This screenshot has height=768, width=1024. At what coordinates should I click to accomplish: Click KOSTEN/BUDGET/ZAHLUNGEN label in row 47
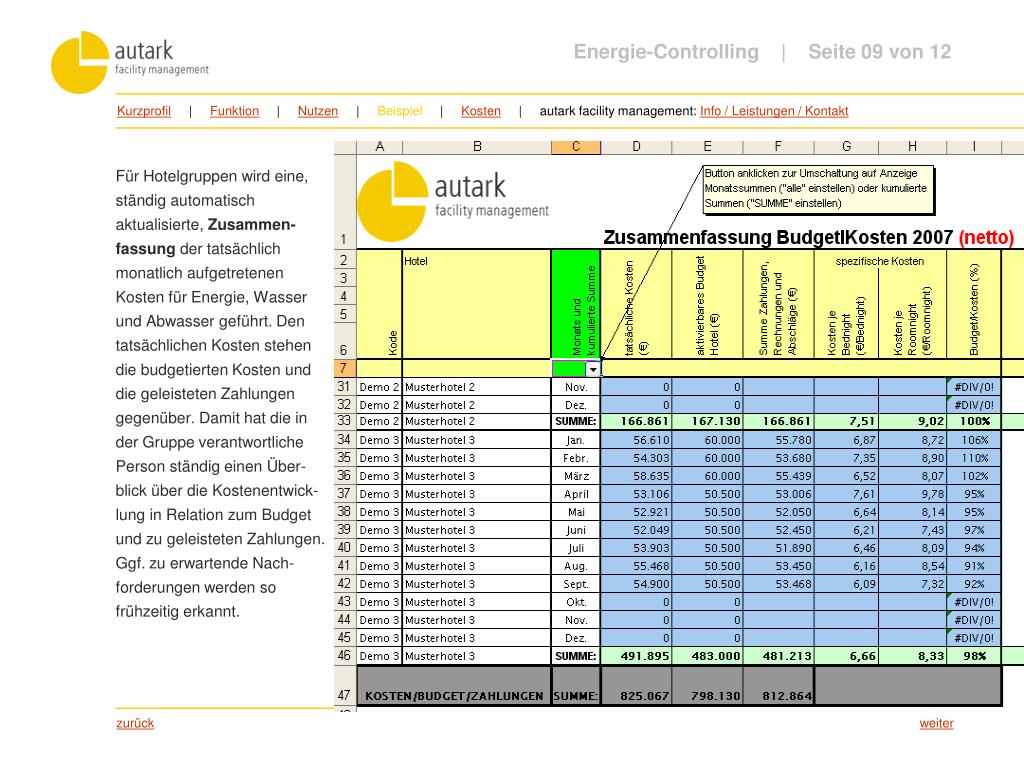coord(454,696)
